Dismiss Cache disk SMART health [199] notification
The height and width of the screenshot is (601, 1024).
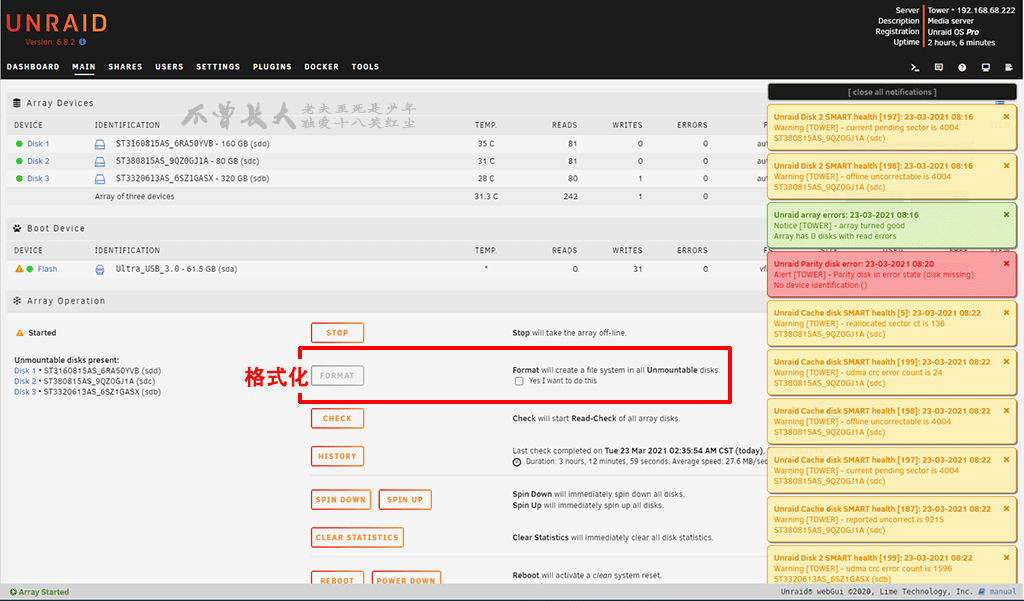[x=1006, y=362]
